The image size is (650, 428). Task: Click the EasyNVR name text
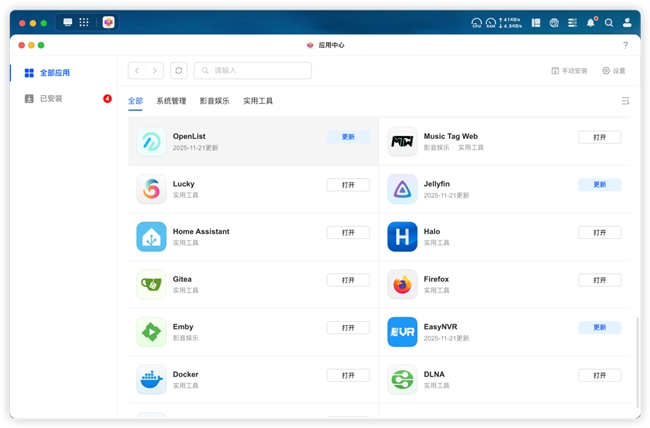click(440, 327)
